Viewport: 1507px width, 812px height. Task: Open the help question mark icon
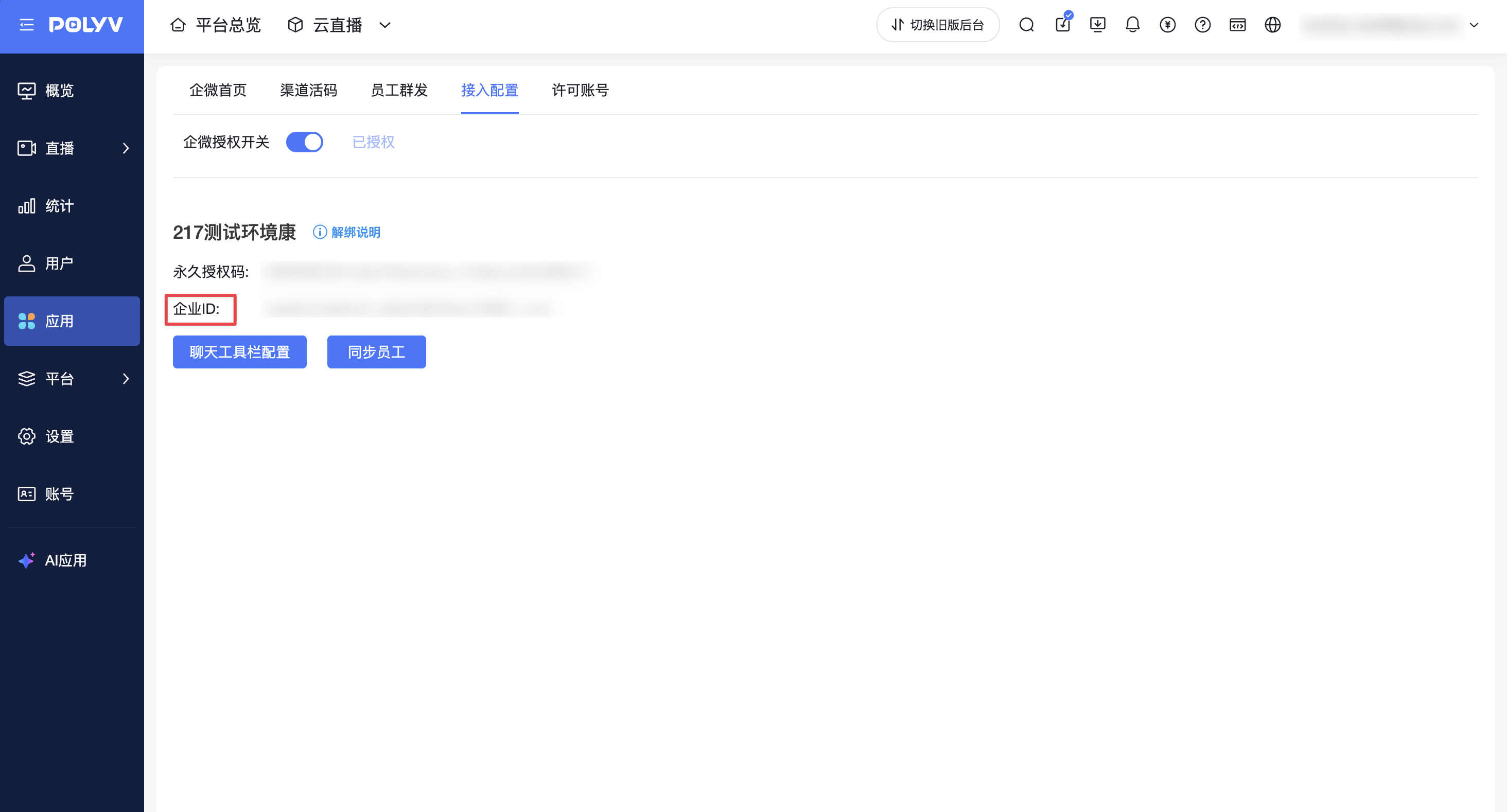click(x=1203, y=25)
